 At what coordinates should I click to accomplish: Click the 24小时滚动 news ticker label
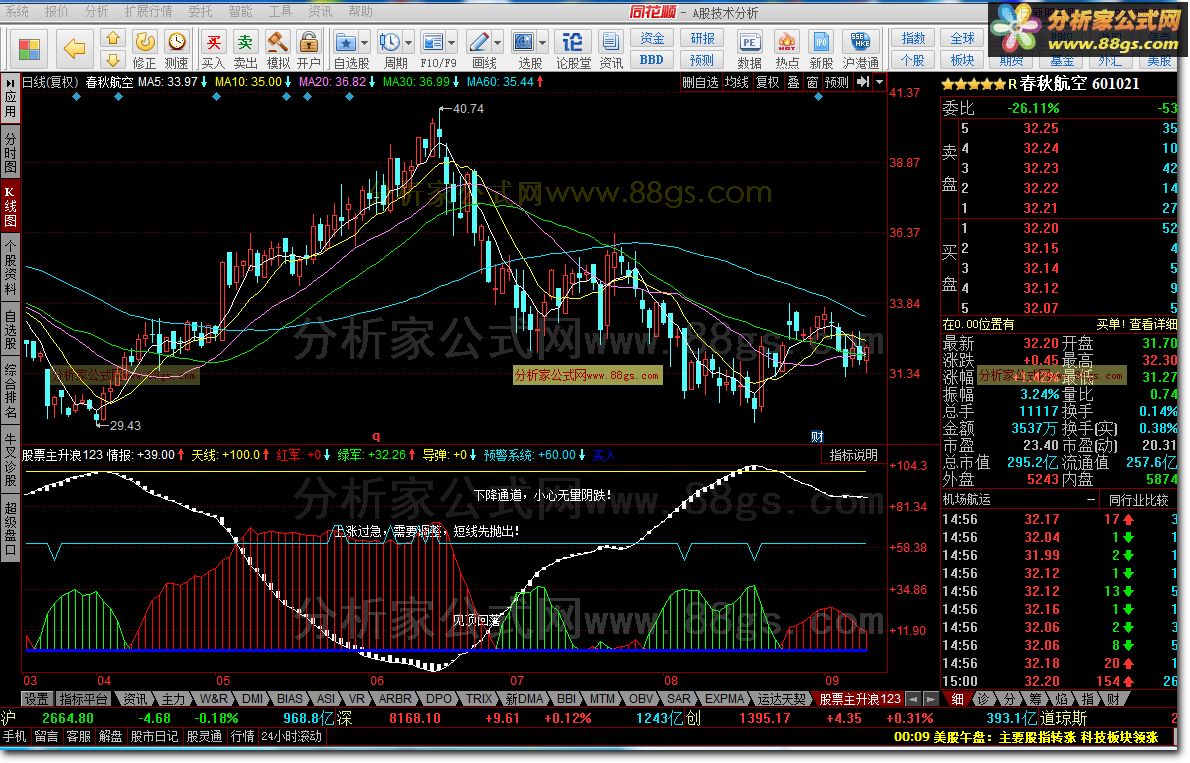tap(291, 736)
